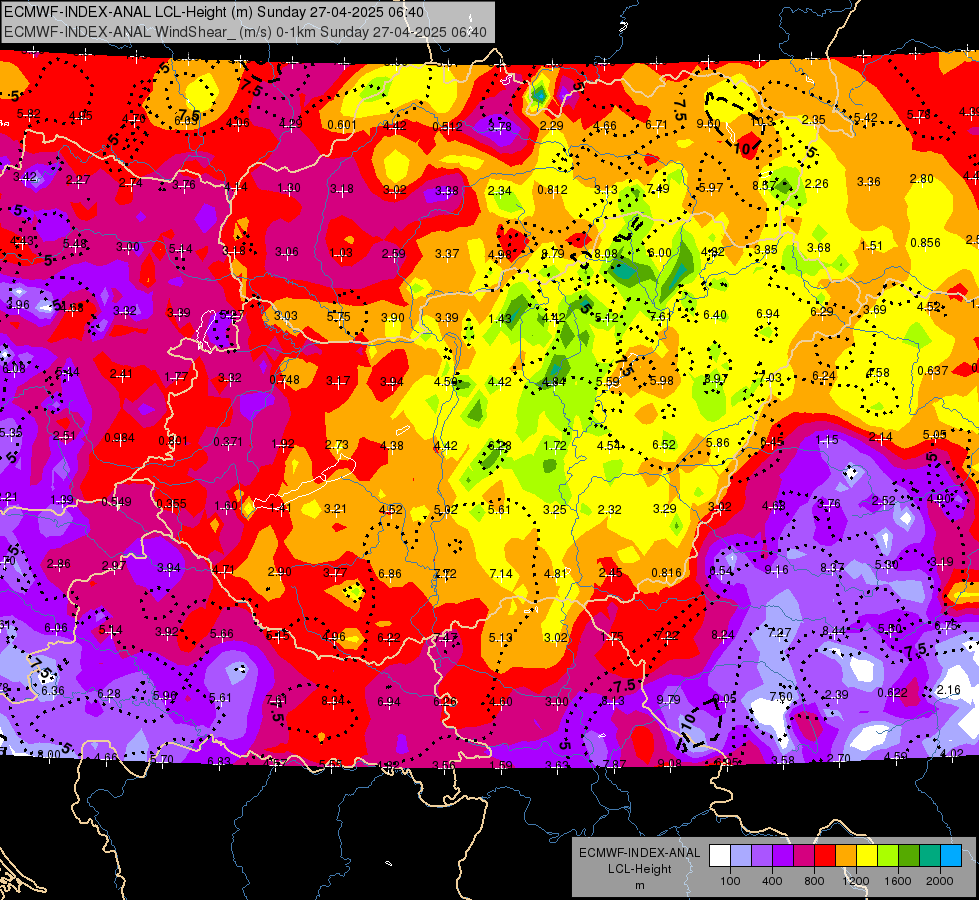Click the wind shear value 4.84
979x900 pixels.
point(554,382)
